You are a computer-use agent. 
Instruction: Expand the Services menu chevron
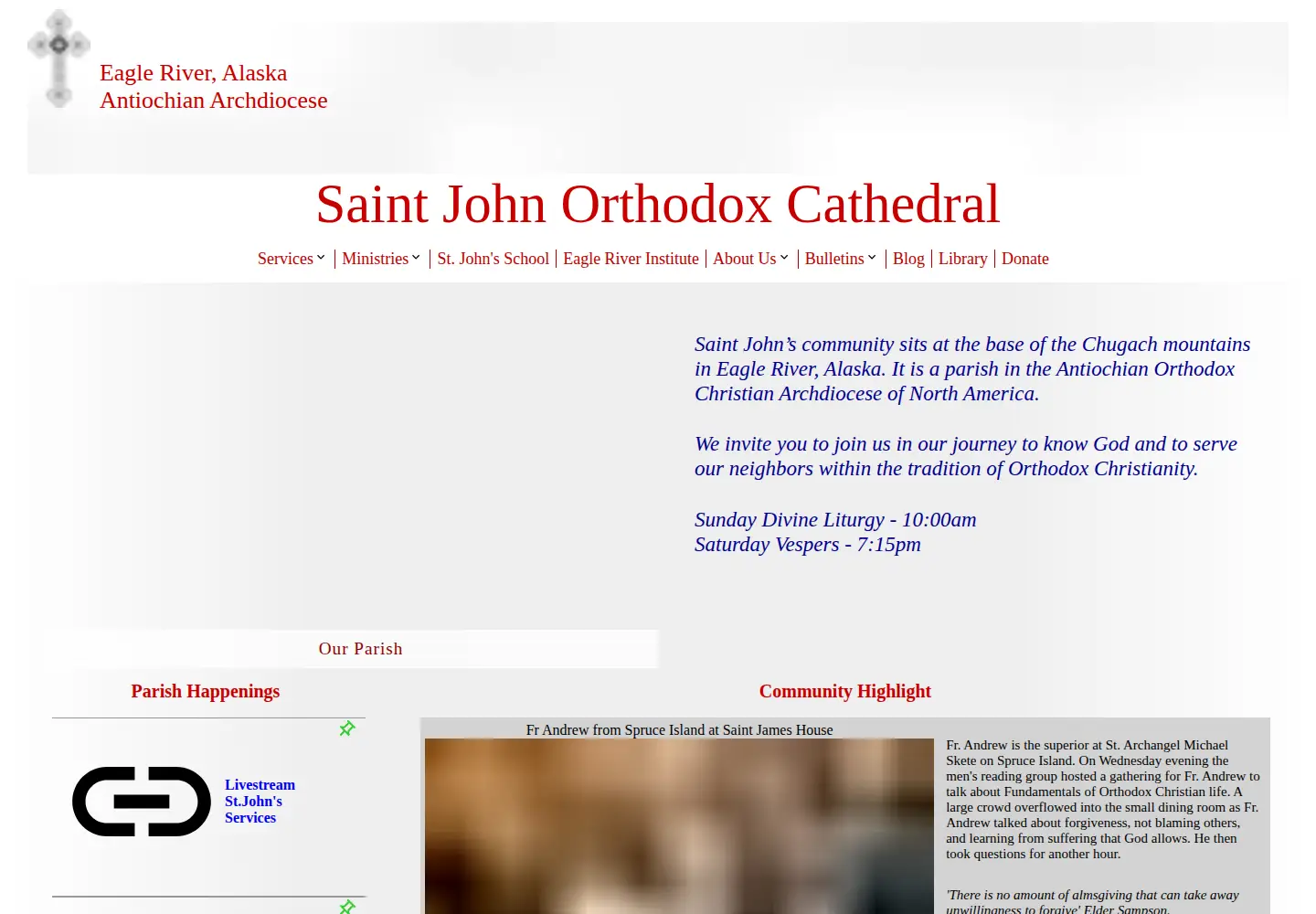321,258
